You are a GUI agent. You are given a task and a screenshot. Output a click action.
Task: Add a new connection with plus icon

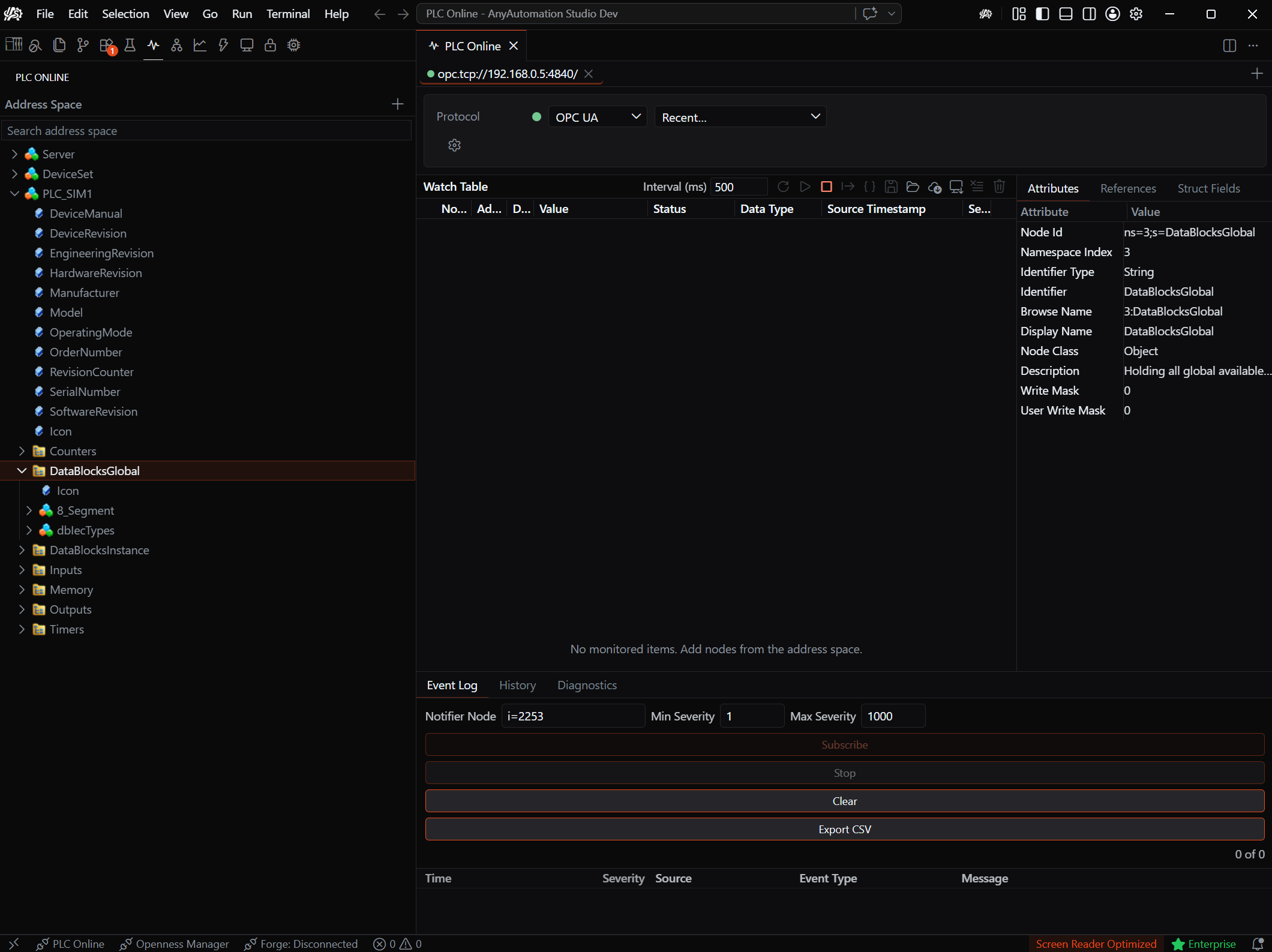1256,74
